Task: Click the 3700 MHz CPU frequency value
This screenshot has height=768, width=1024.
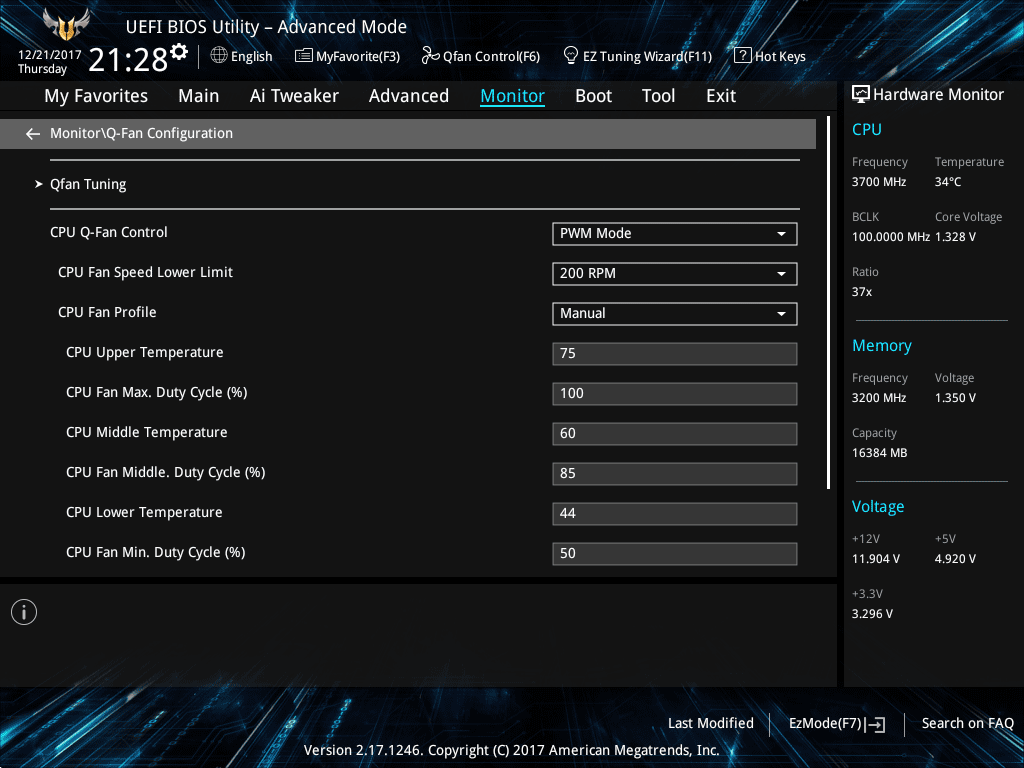Action: coord(879,182)
